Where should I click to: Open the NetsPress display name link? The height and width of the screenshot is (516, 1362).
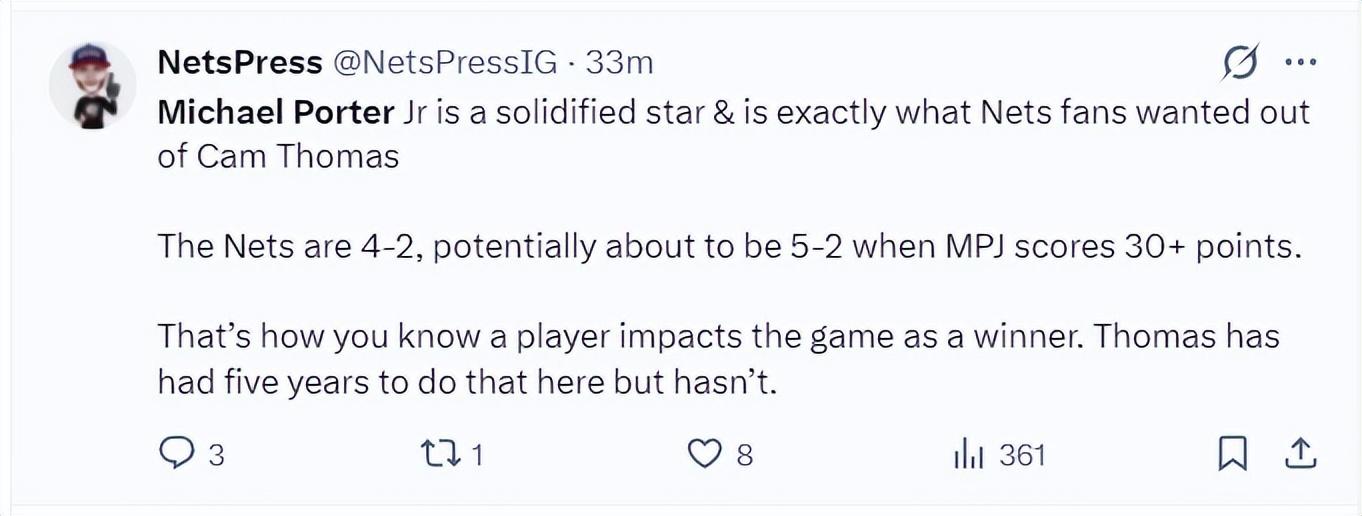tap(240, 63)
